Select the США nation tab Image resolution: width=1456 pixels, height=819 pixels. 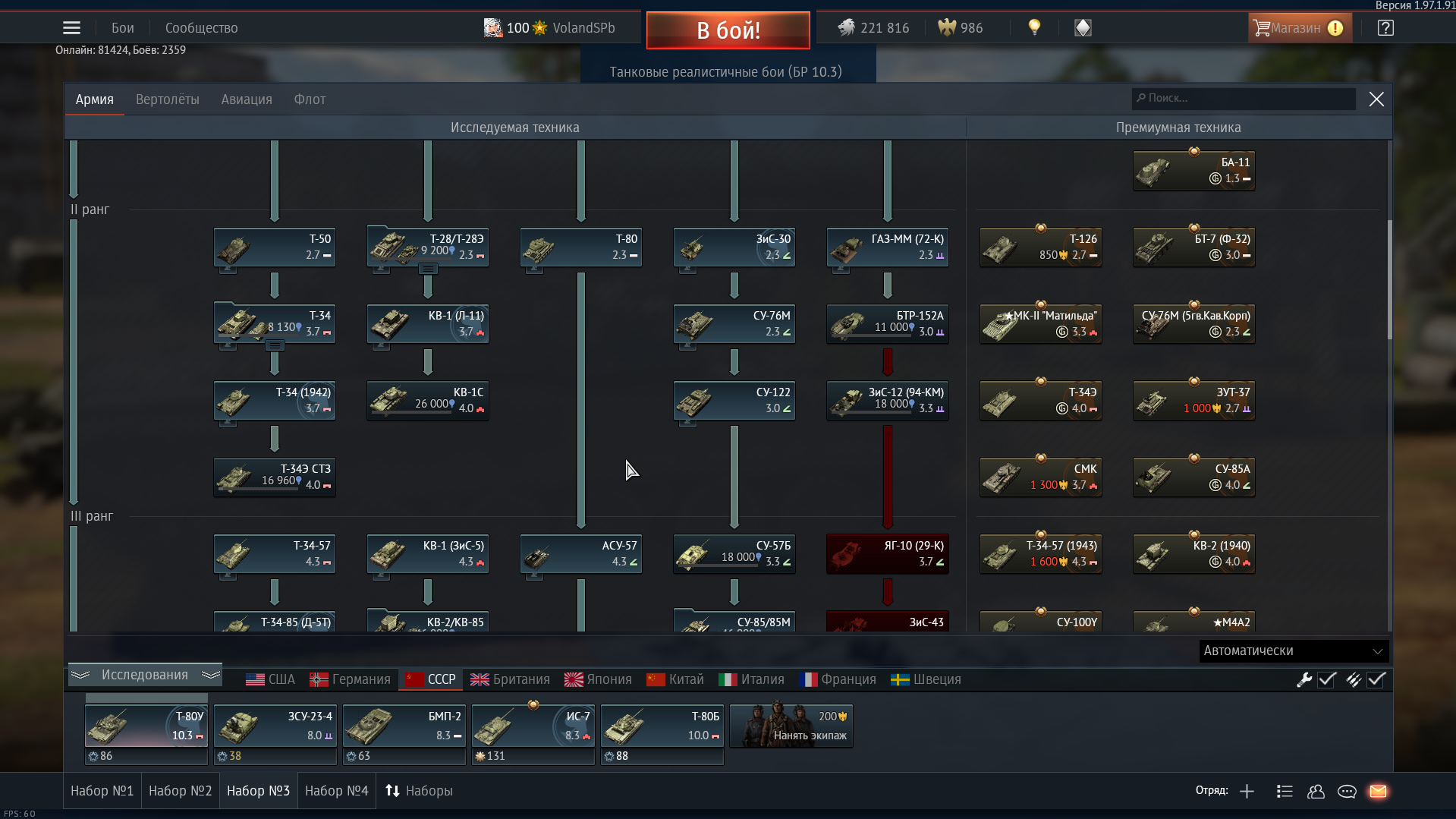pos(271,679)
